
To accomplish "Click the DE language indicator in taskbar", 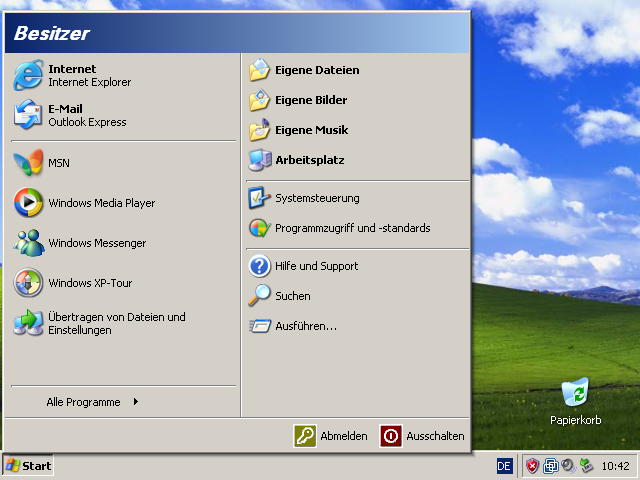I will click(505, 466).
